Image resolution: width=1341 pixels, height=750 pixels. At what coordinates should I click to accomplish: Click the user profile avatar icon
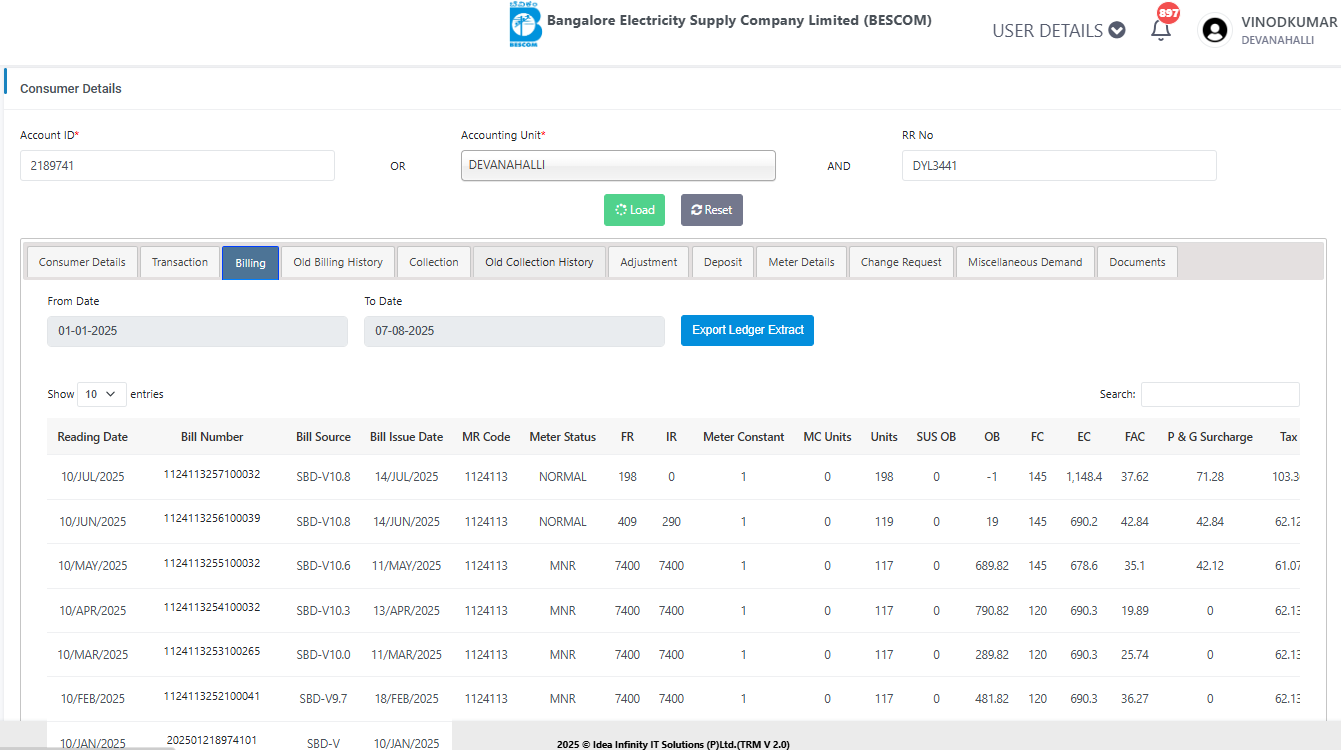(1215, 31)
